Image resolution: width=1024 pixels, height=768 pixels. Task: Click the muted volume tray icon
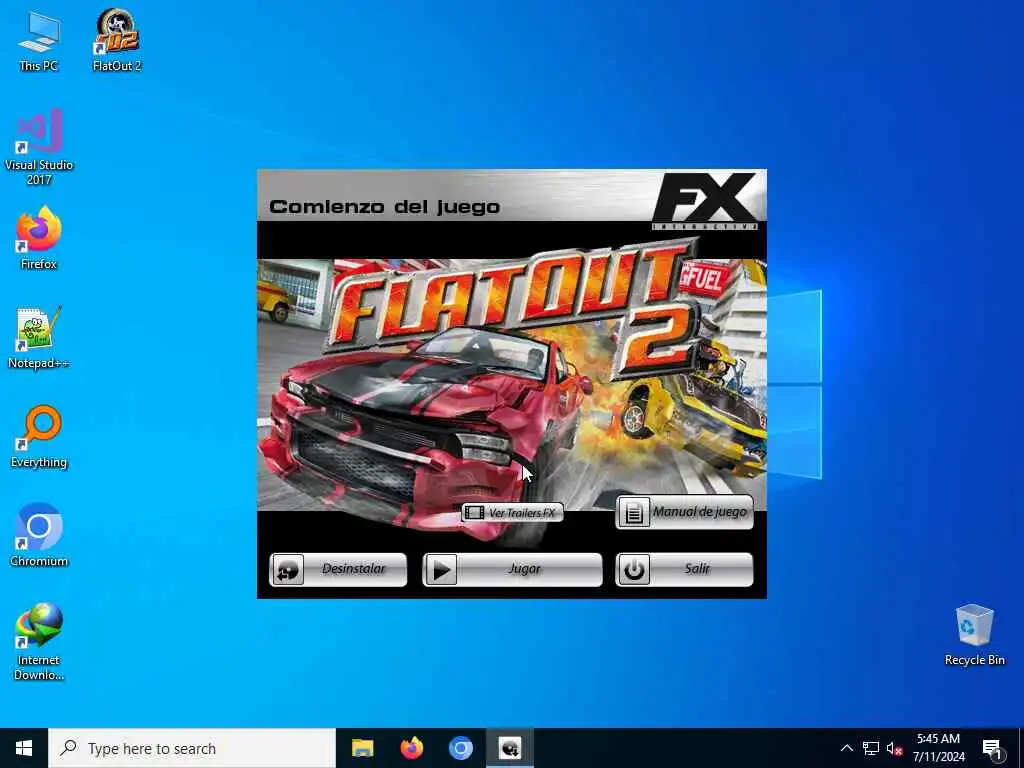pyautogui.click(x=894, y=748)
